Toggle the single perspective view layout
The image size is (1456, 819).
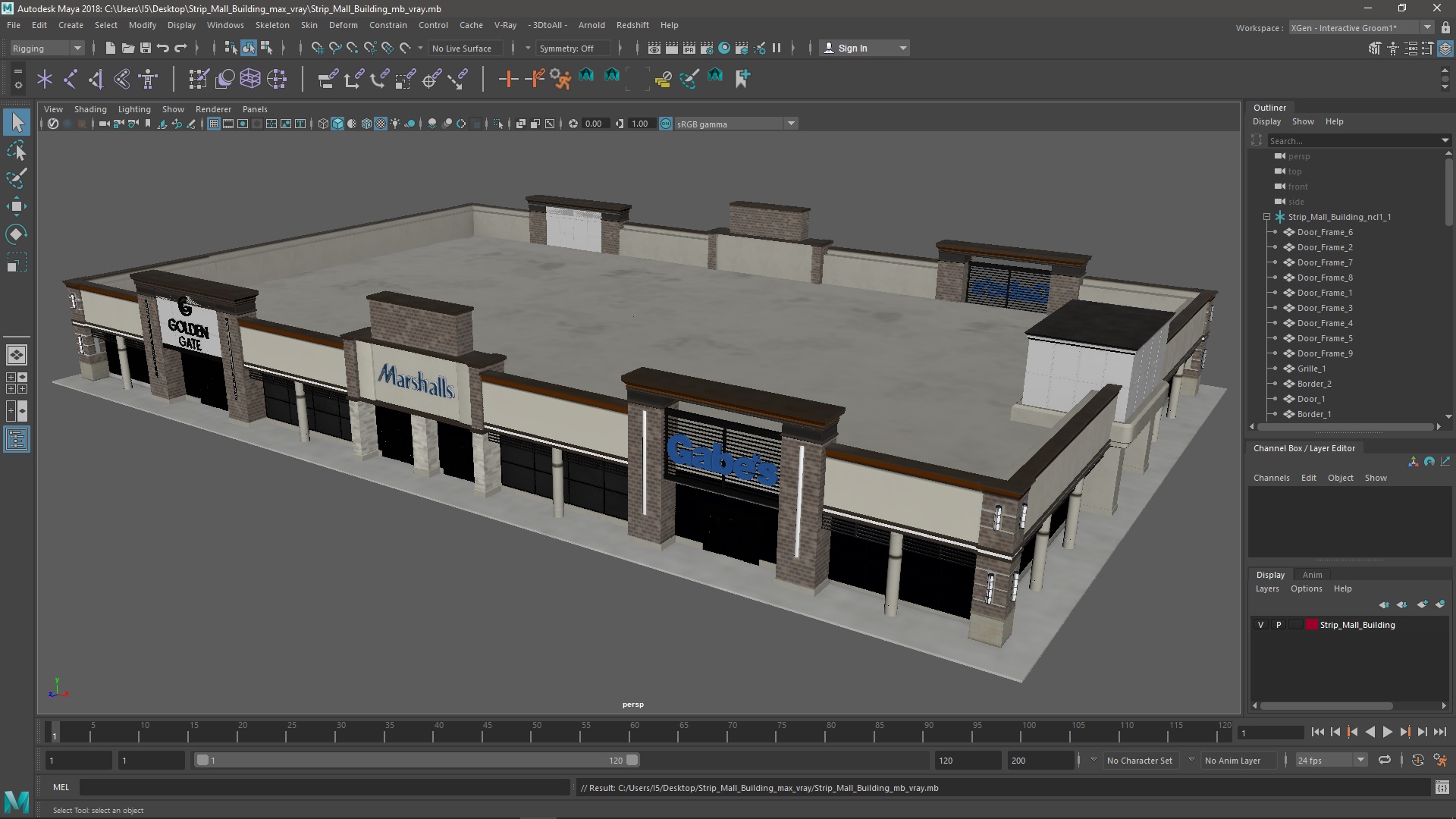click(x=17, y=354)
